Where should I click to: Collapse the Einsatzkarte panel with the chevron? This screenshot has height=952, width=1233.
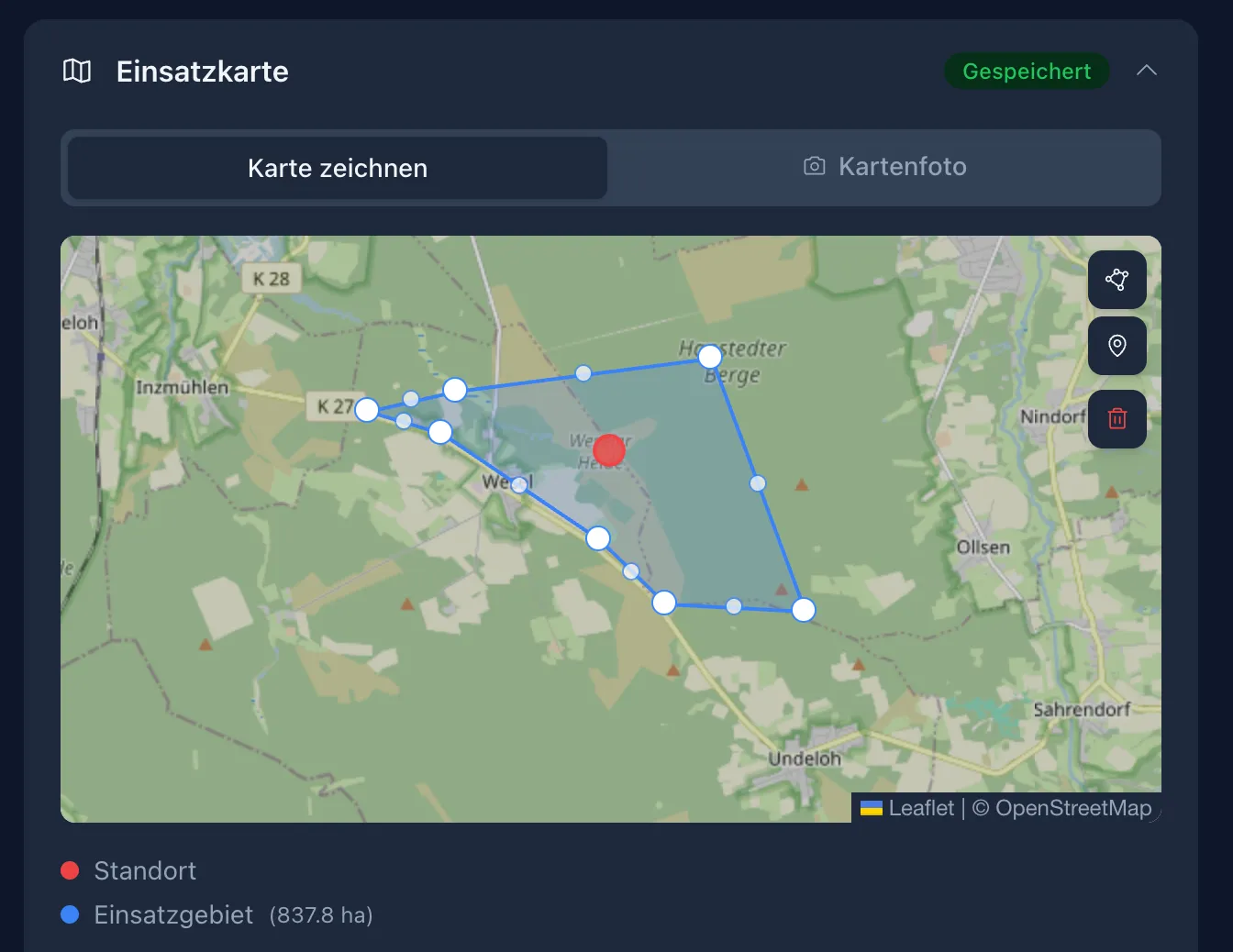[x=1147, y=70]
